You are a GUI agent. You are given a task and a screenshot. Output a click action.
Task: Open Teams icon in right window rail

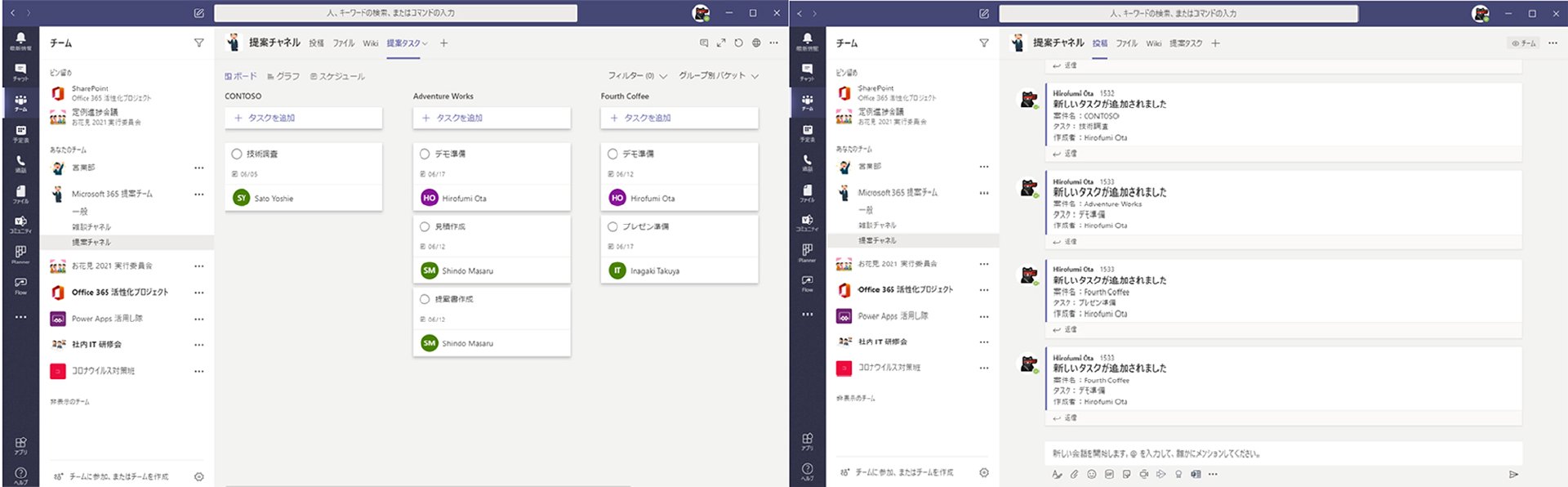(x=807, y=102)
